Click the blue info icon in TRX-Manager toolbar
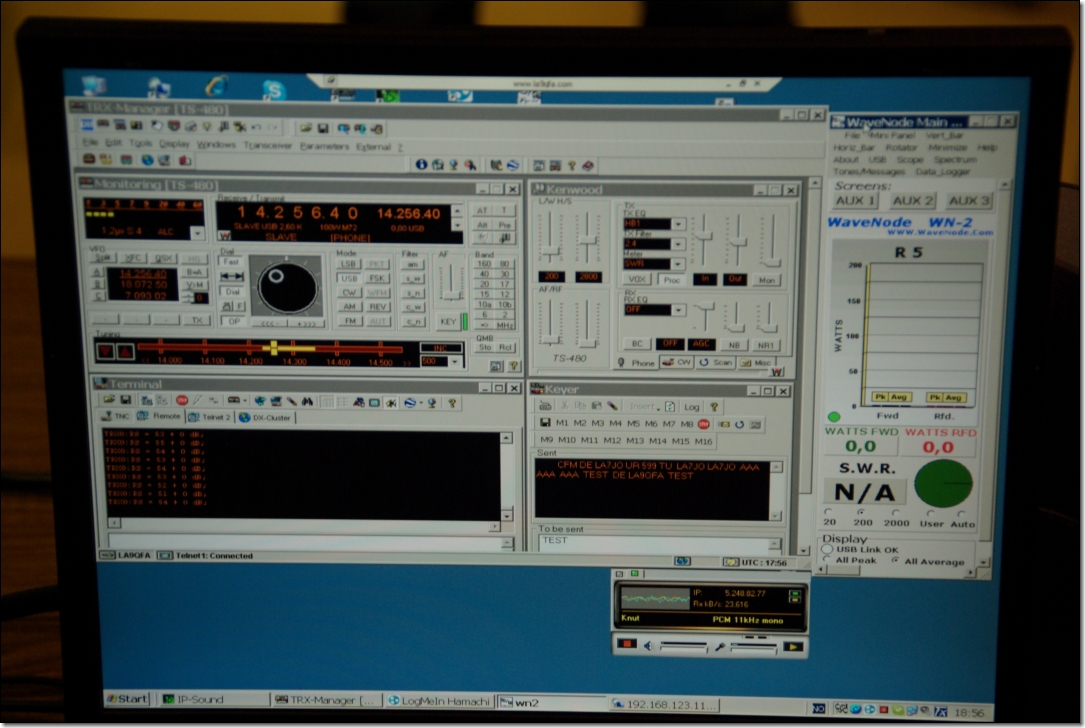 (421, 164)
